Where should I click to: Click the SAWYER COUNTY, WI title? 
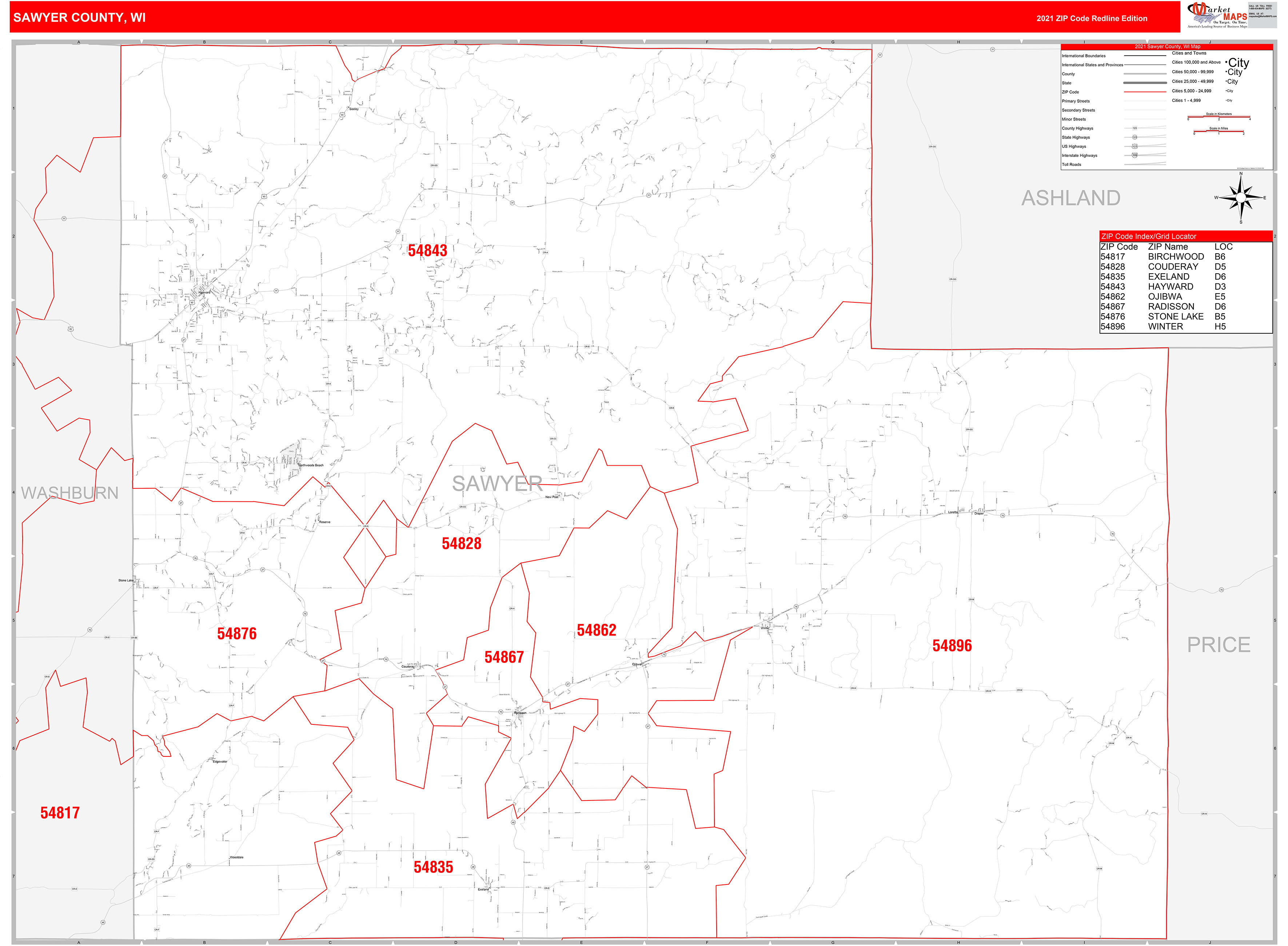click(x=79, y=18)
